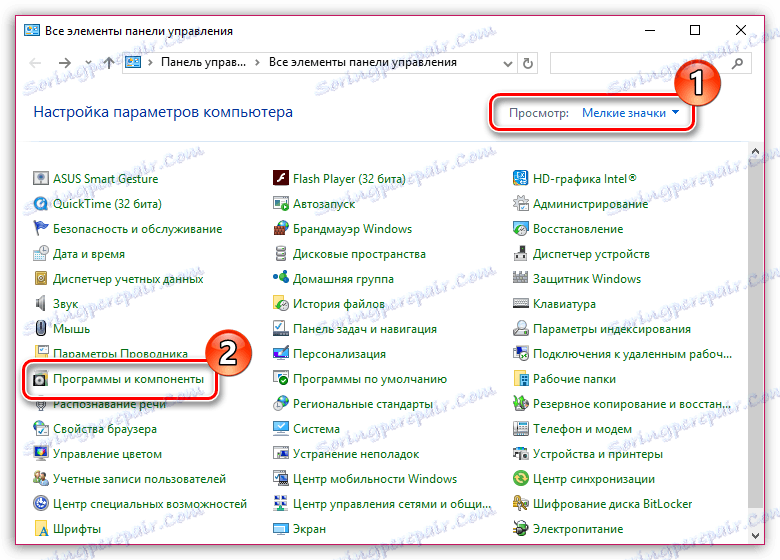The width and height of the screenshot is (780, 560).
Task: Click the Up one level arrow
Action: [108, 63]
